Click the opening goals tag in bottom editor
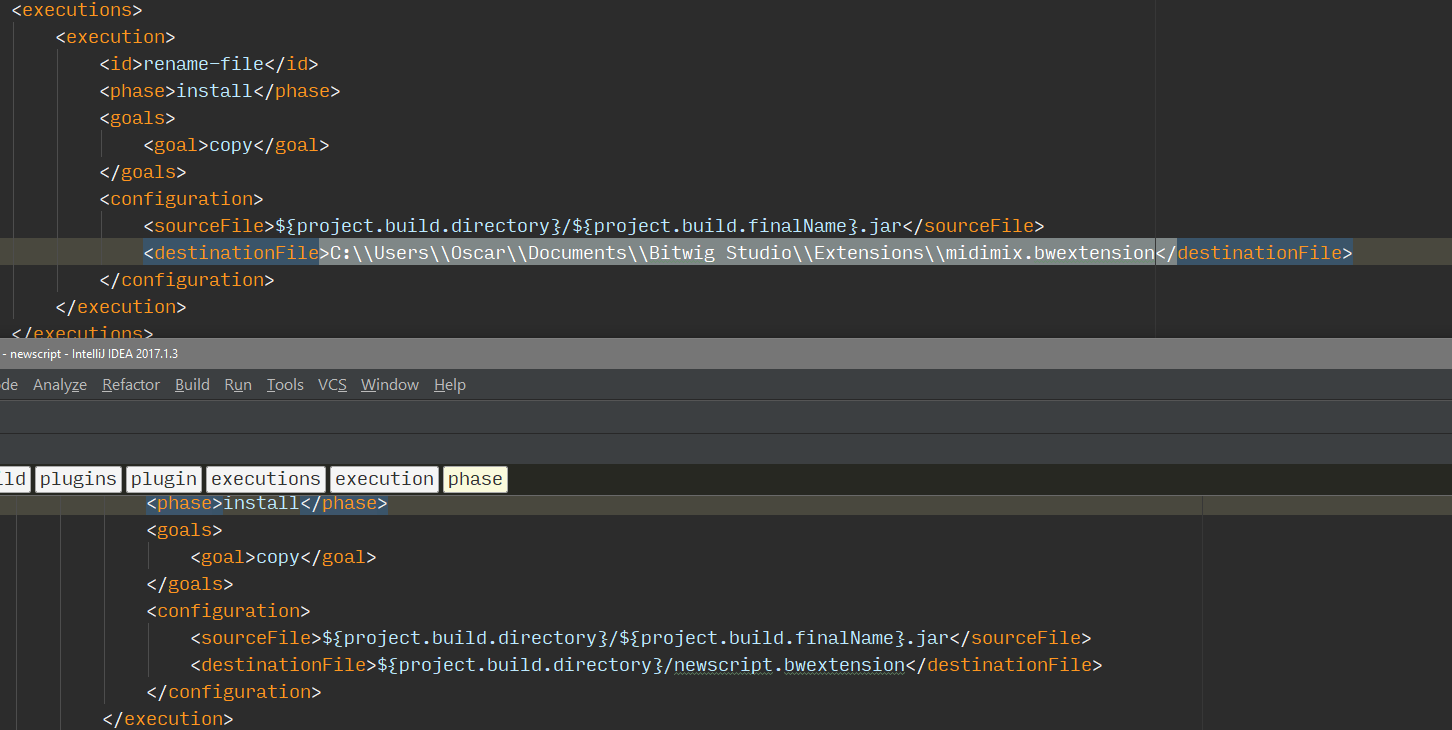The width and height of the screenshot is (1452, 730). click(x=185, y=530)
